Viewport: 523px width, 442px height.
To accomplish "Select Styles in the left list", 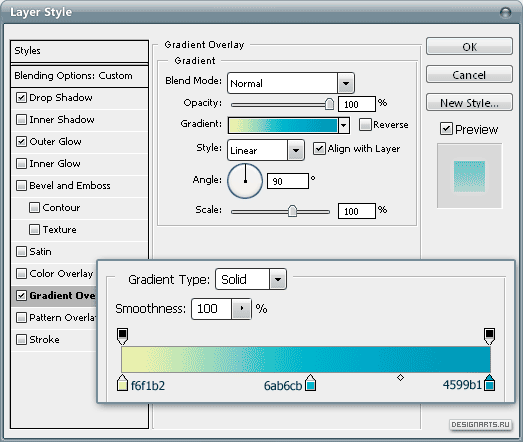I will click(x=79, y=51).
